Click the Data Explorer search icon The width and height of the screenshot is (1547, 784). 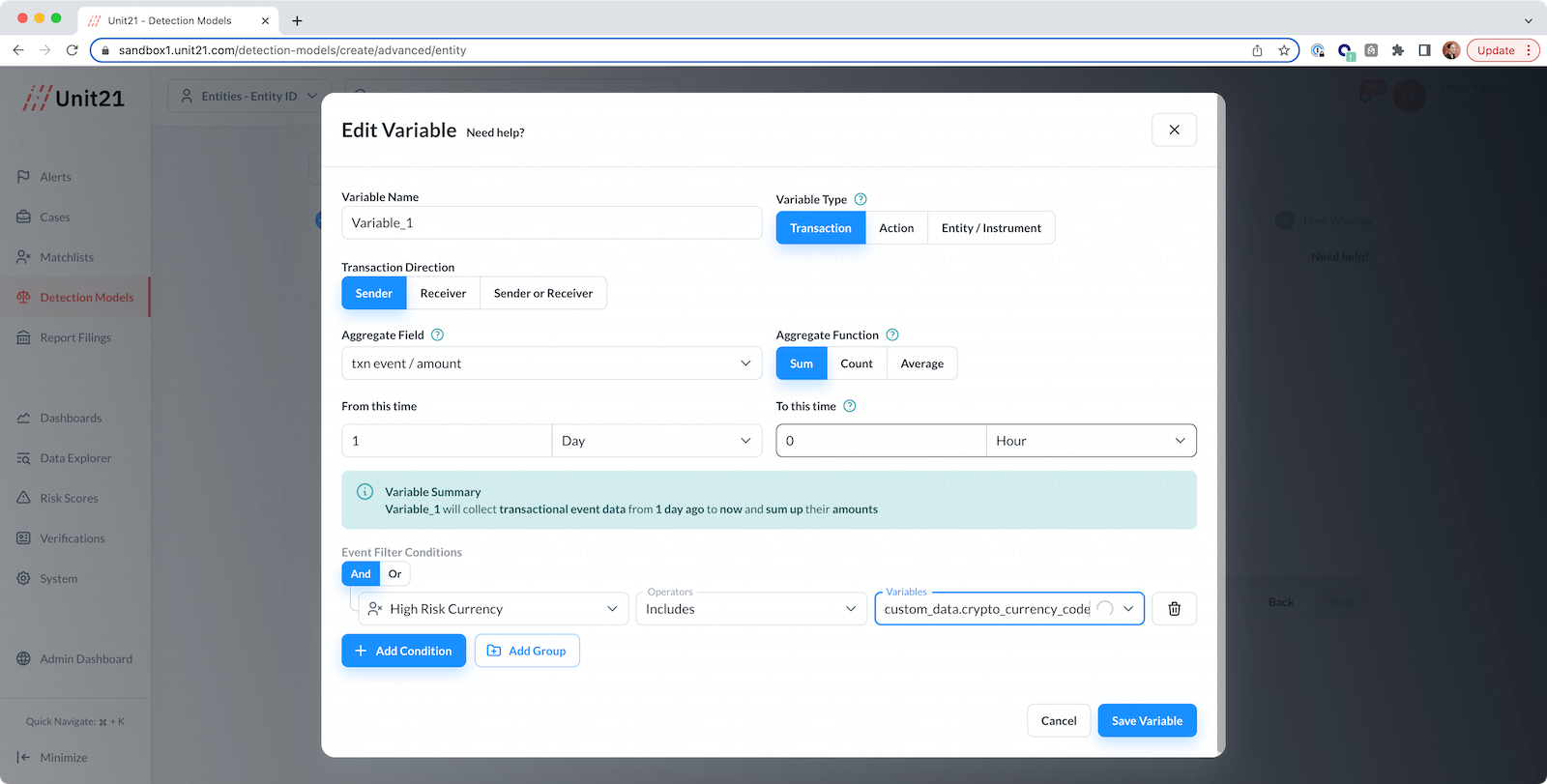(x=23, y=458)
